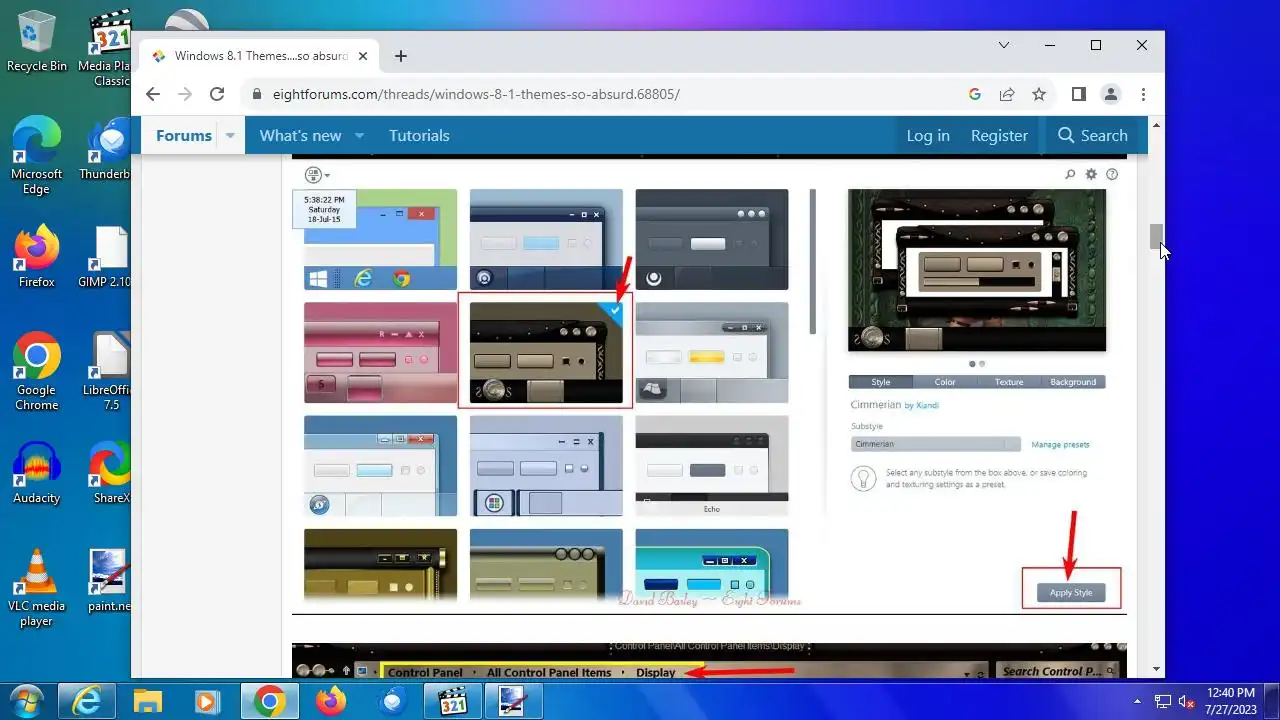Open the tab search chevron
The image size is (1280, 720).
(1004, 45)
